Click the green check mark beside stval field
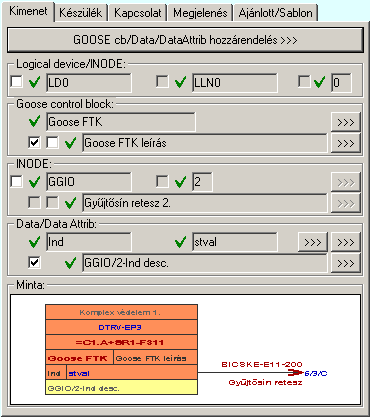This screenshot has height=417, width=370. click(x=181, y=242)
